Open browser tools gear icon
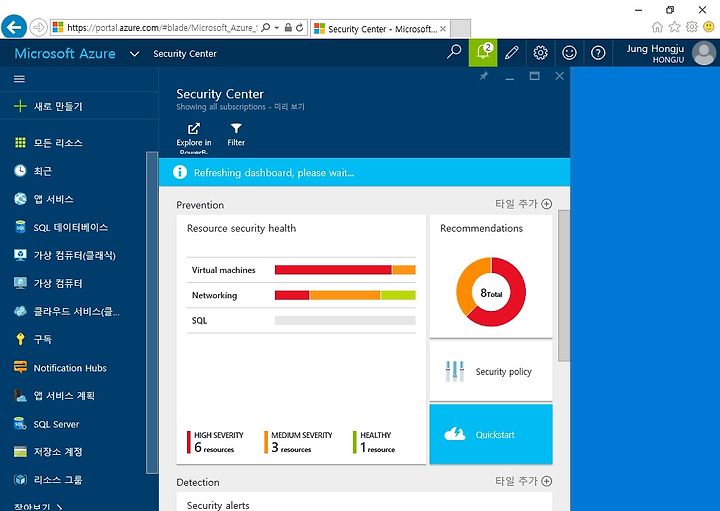Viewport: 720px width, 511px height. point(692,27)
